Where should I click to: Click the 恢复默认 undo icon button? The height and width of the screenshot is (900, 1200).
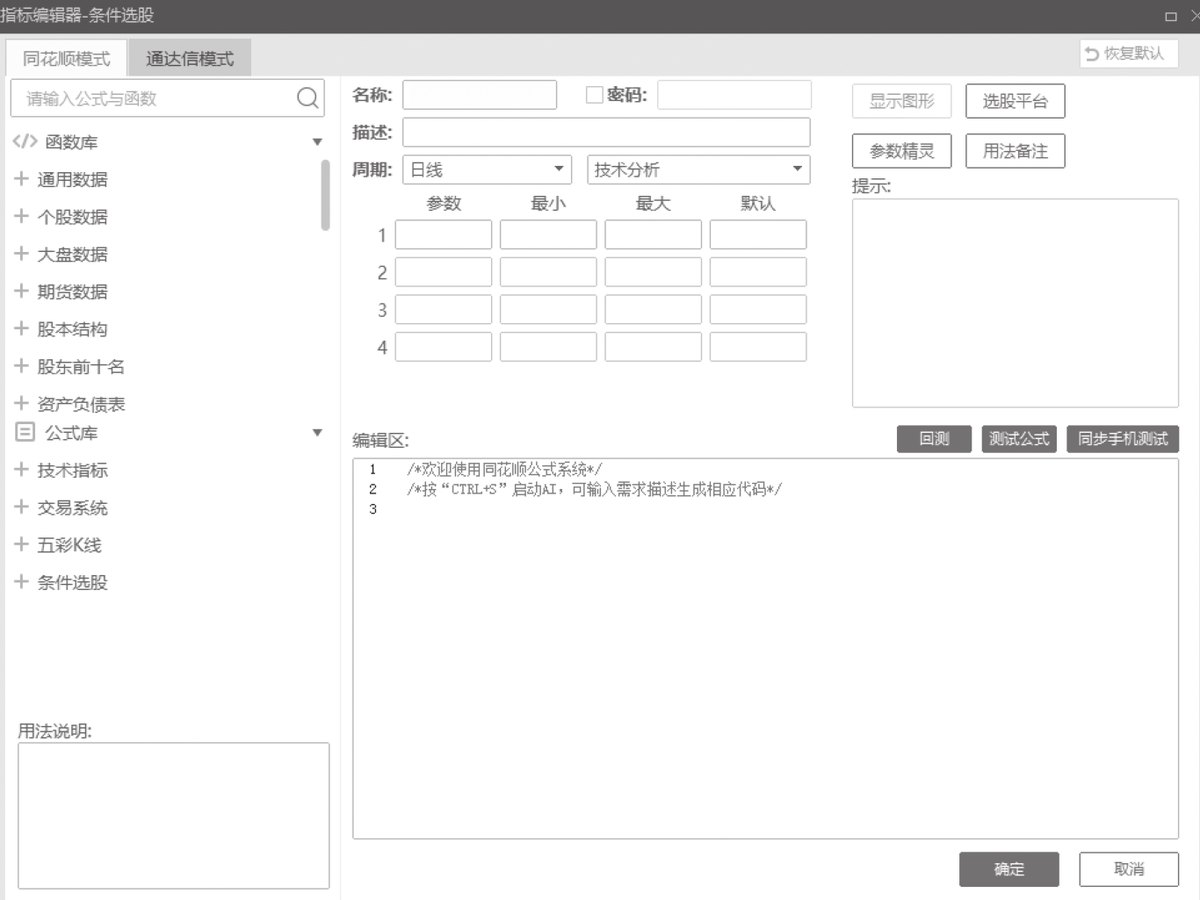tap(1129, 54)
